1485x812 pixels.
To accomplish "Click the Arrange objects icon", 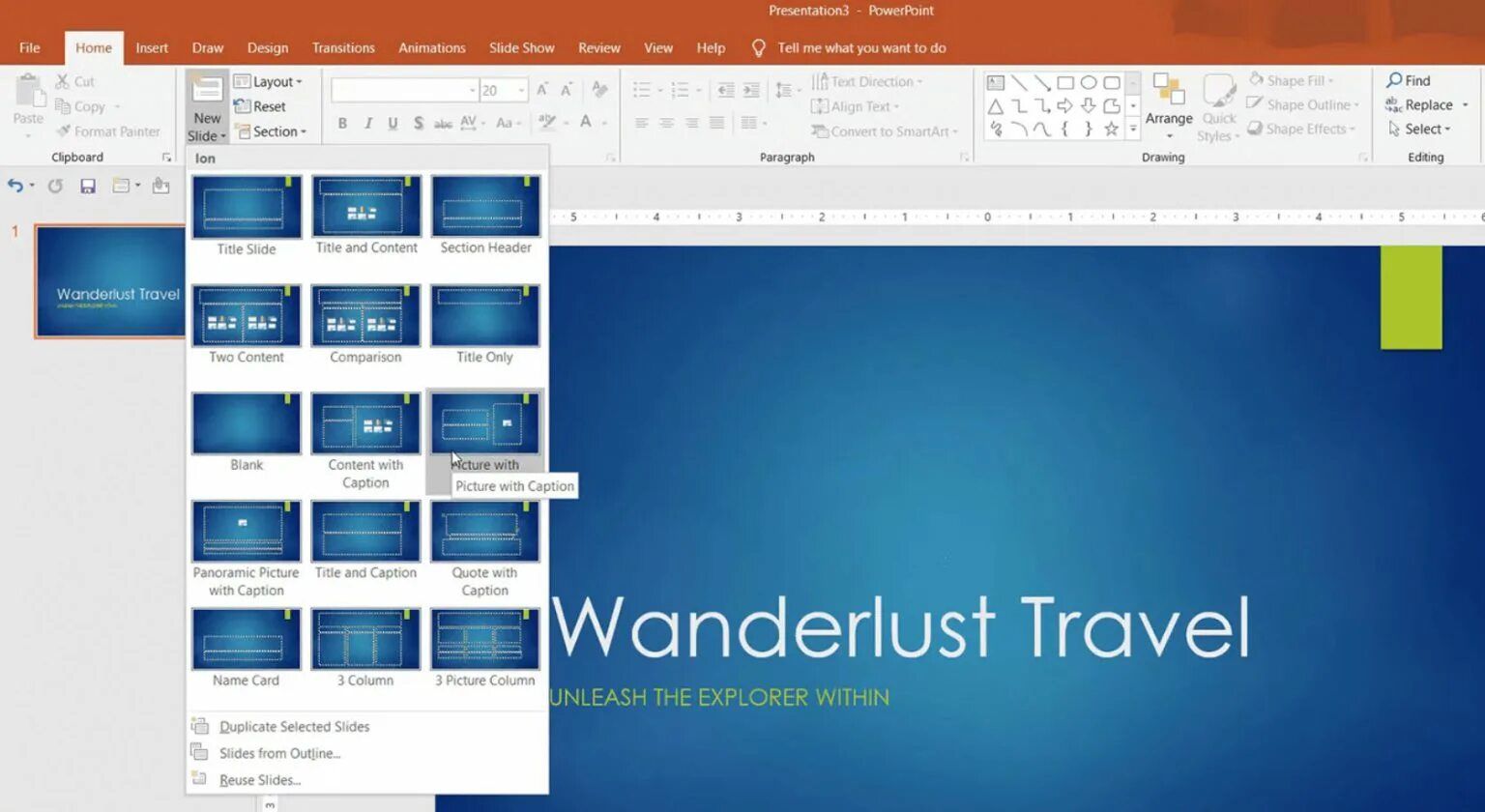I will [1169, 89].
